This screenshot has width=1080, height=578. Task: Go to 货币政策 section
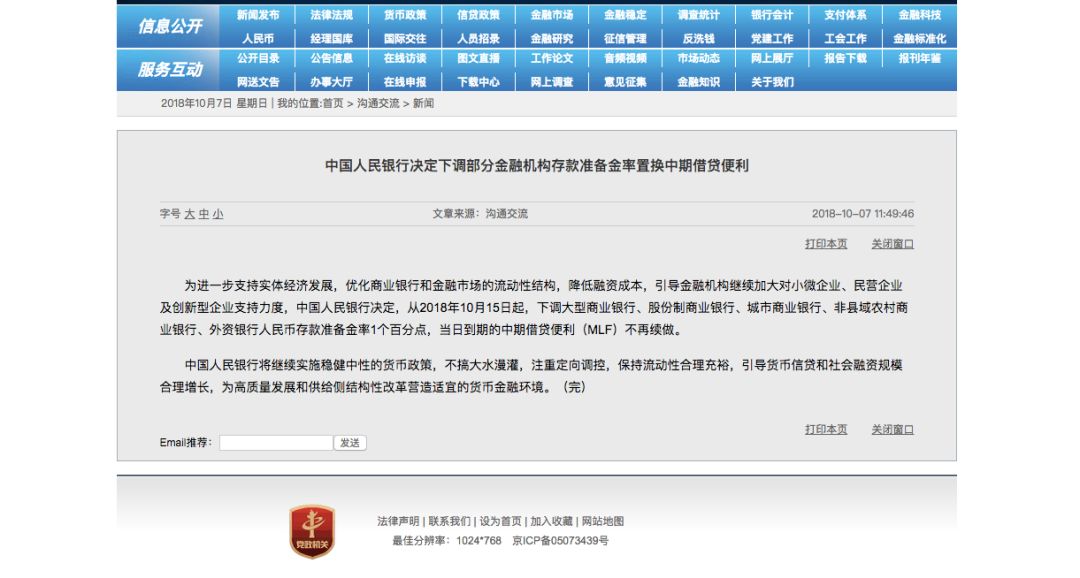405,15
